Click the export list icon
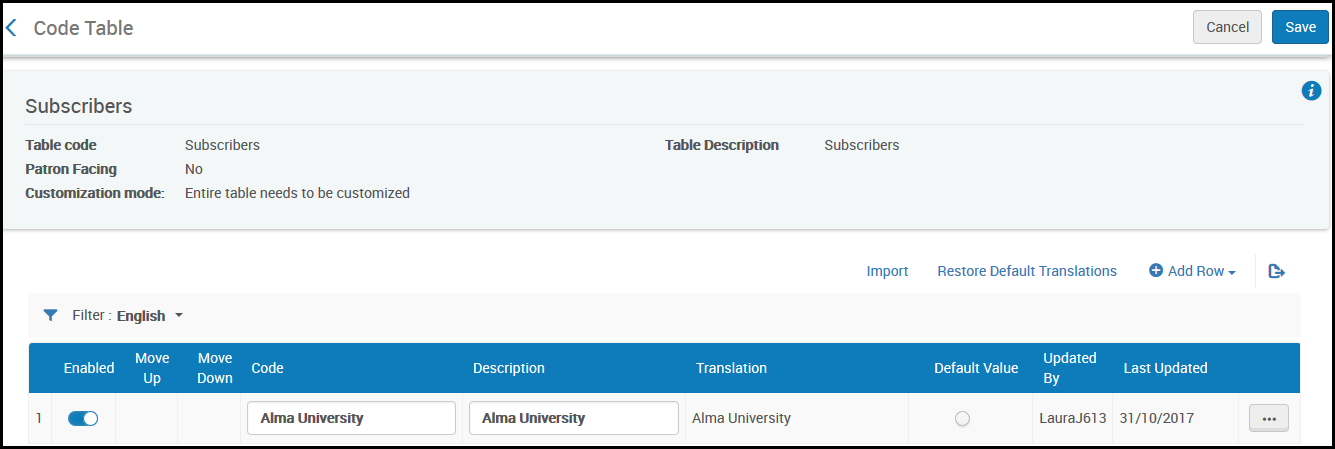The height and width of the screenshot is (449, 1335). click(x=1276, y=271)
